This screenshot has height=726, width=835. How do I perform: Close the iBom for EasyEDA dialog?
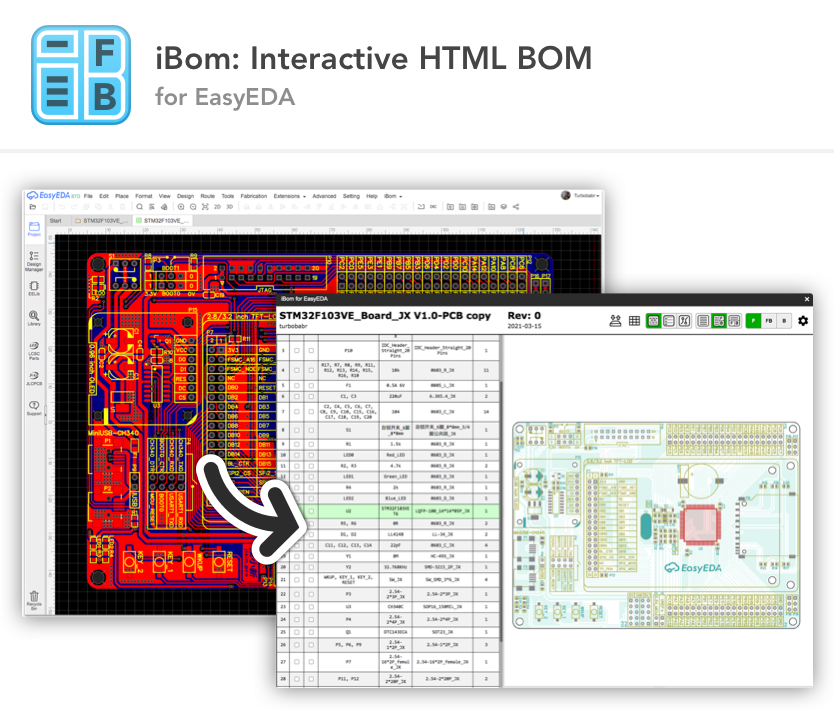[x=807, y=299]
